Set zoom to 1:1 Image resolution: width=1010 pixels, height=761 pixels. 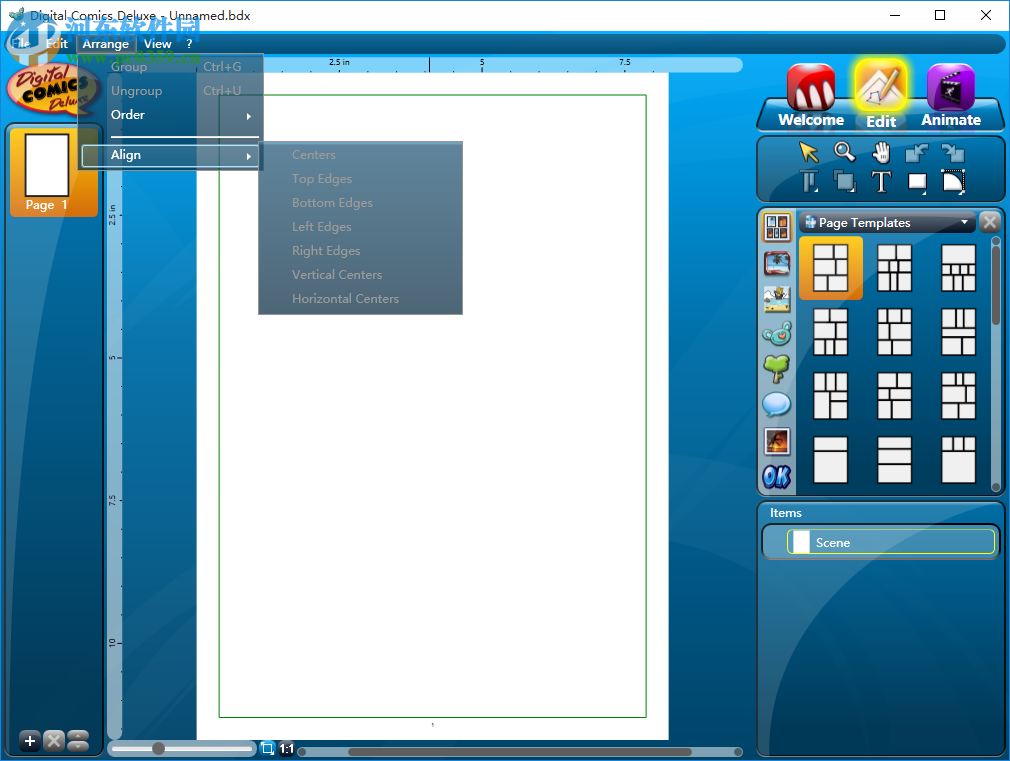[x=287, y=749]
